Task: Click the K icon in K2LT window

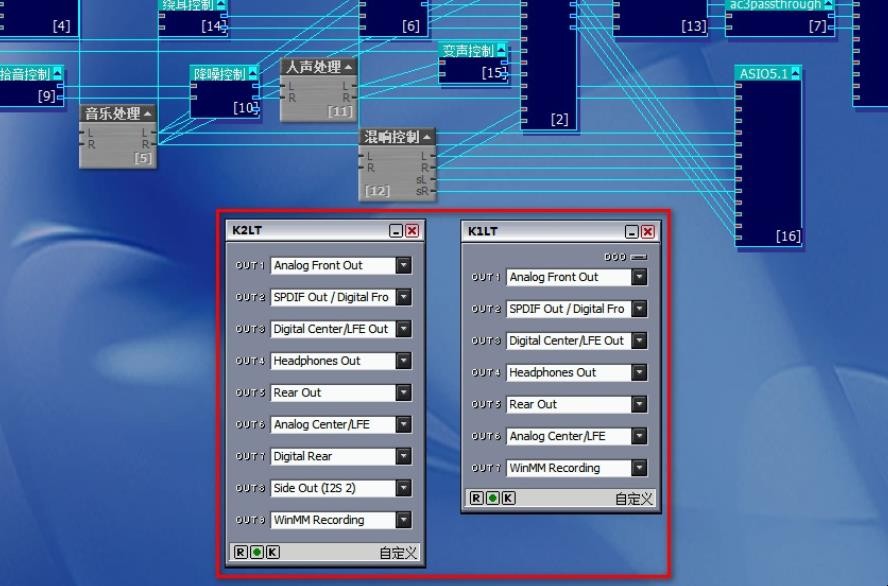Action: pyautogui.click(x=272, y=552)
